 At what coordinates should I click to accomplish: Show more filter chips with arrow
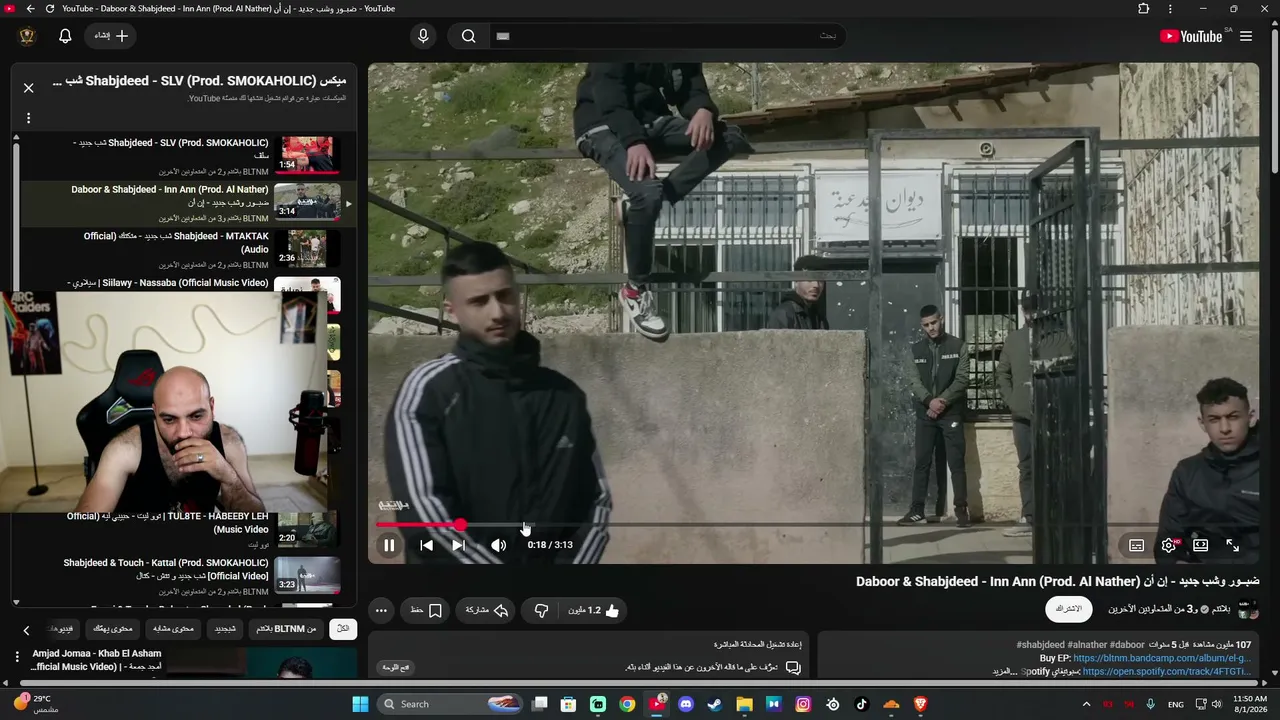(27, 630)
